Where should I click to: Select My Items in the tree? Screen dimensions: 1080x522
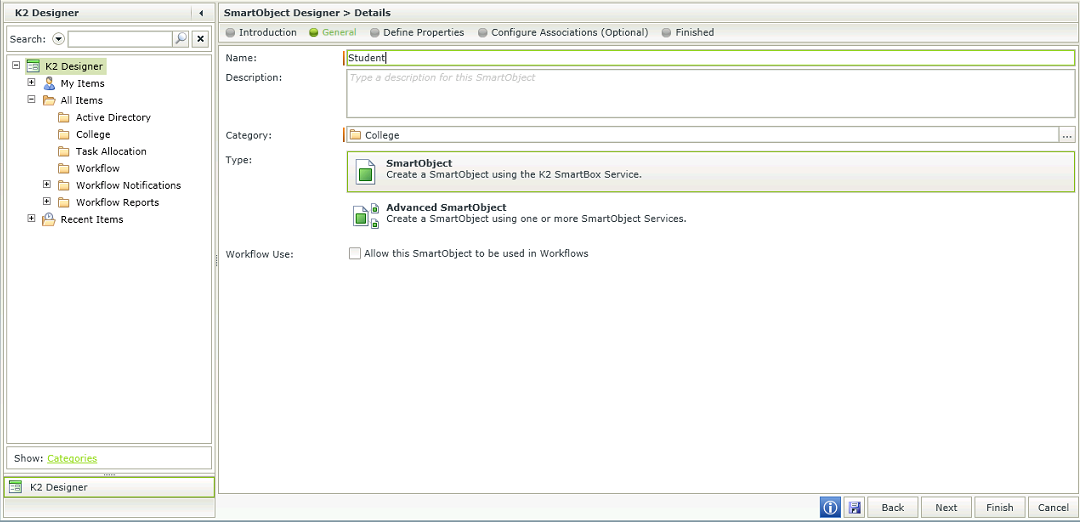[83, 83]
